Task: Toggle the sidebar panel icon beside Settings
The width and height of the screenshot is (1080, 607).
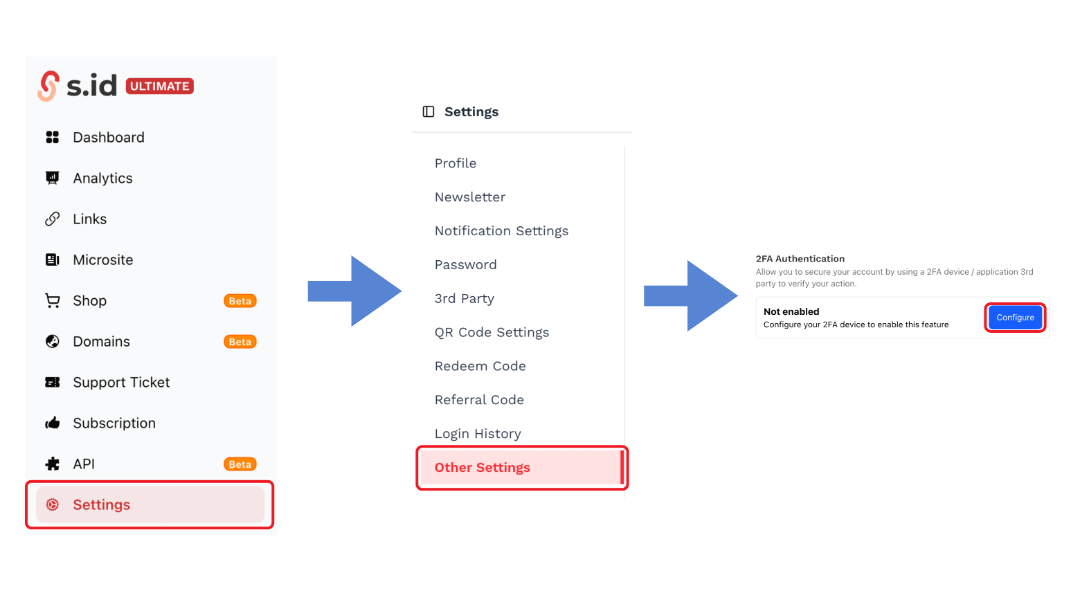Action: click(429, 112)
